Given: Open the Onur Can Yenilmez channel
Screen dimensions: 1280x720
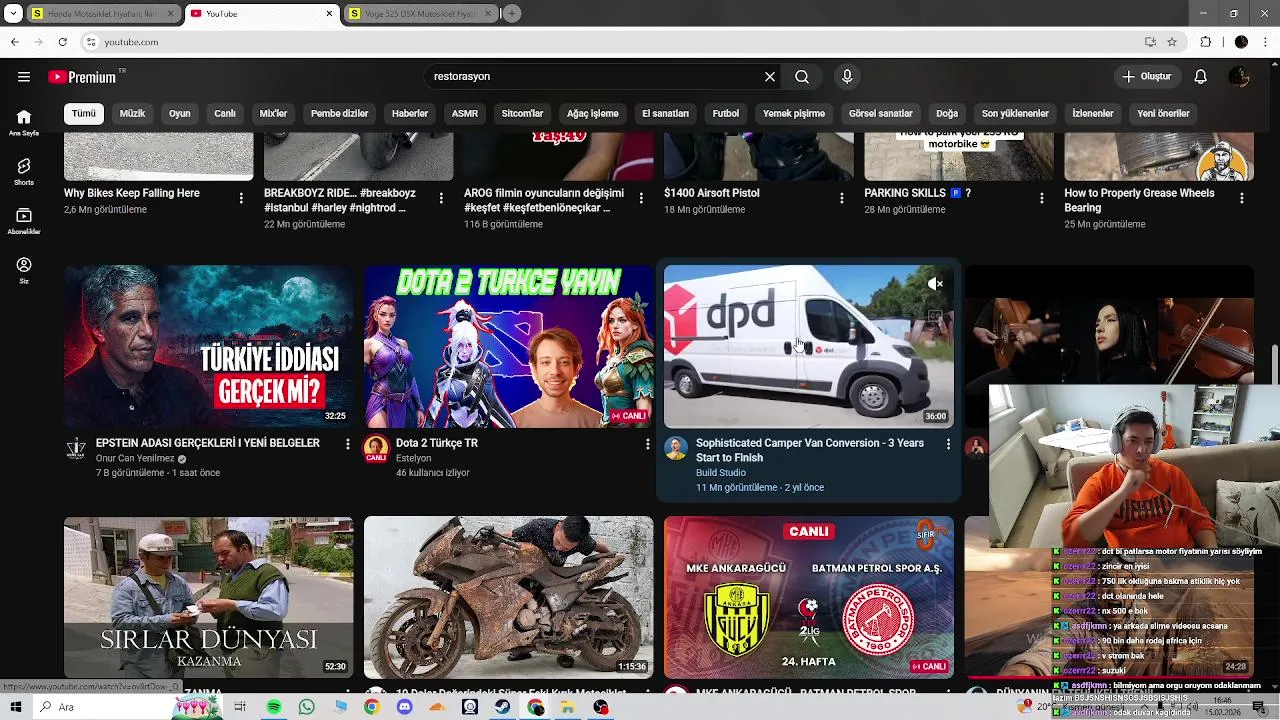Looking at the screenshot, I should [x=135, y=458].
